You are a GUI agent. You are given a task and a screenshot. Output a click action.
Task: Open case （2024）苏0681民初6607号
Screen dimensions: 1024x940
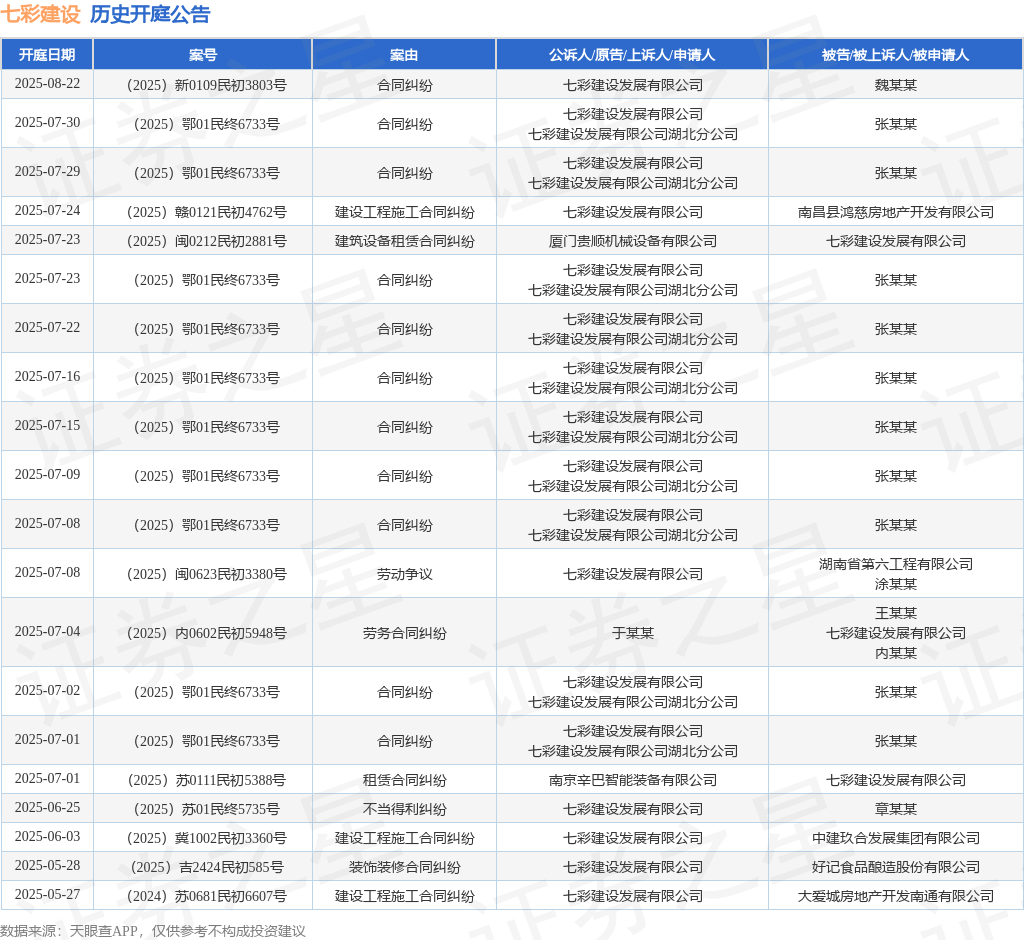[203, 896]
